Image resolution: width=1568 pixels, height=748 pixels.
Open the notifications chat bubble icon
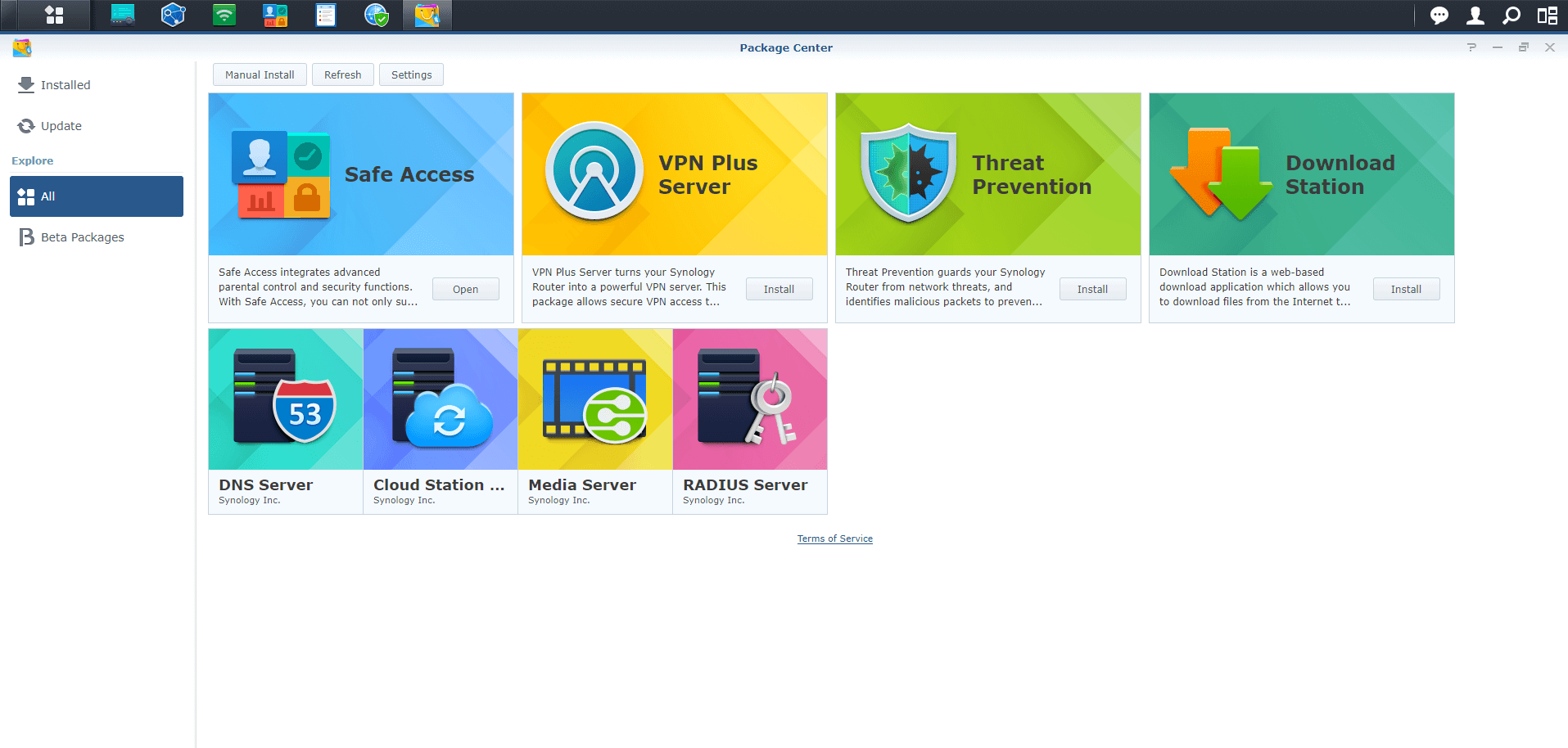click(1439, 15)
